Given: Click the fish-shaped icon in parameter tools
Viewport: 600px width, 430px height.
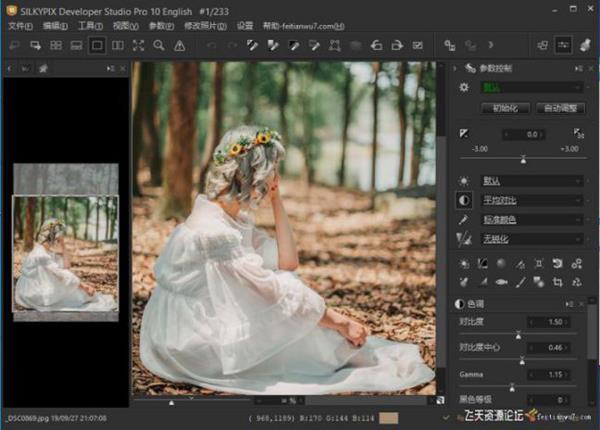Looking at the screenshot, I should pos(502,282).
